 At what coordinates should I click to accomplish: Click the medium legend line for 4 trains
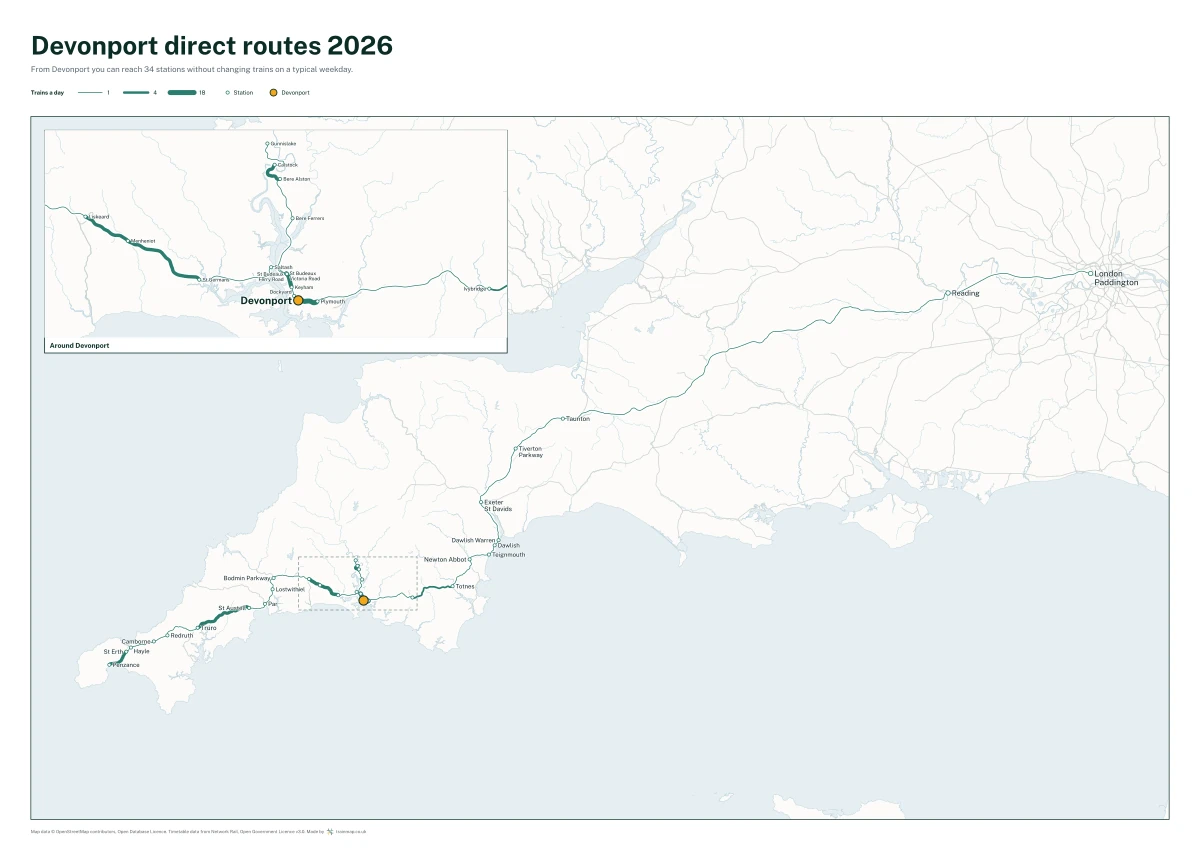tap(136, 92)
